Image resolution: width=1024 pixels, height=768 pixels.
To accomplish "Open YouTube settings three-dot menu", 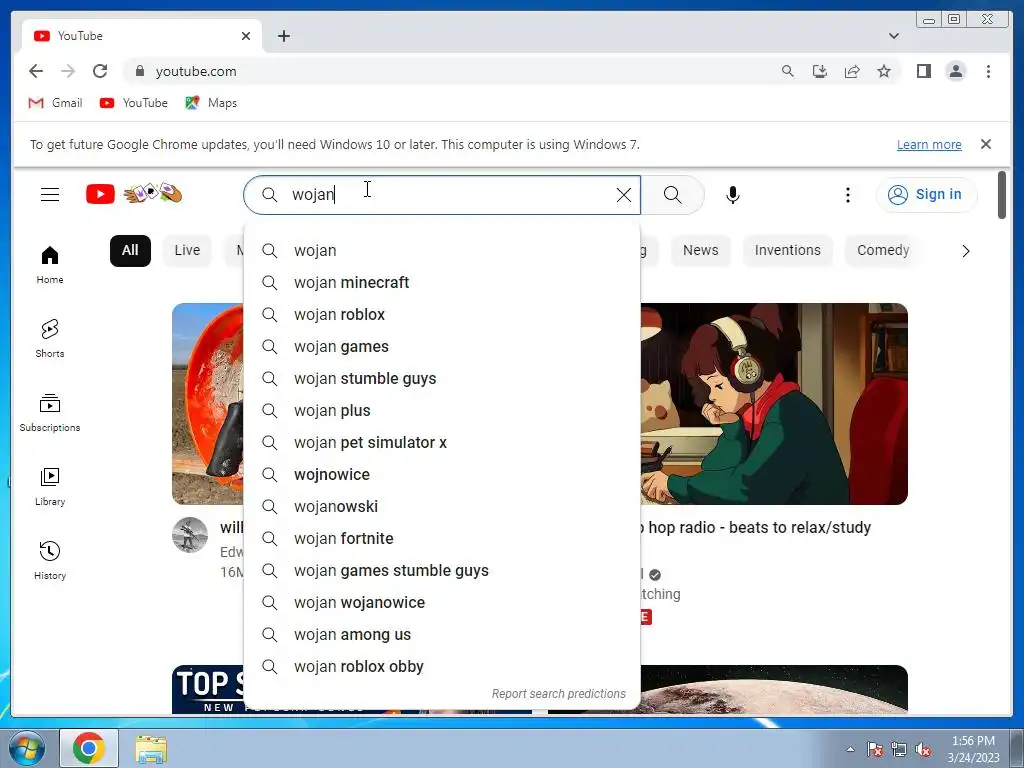I will [848, 195].
